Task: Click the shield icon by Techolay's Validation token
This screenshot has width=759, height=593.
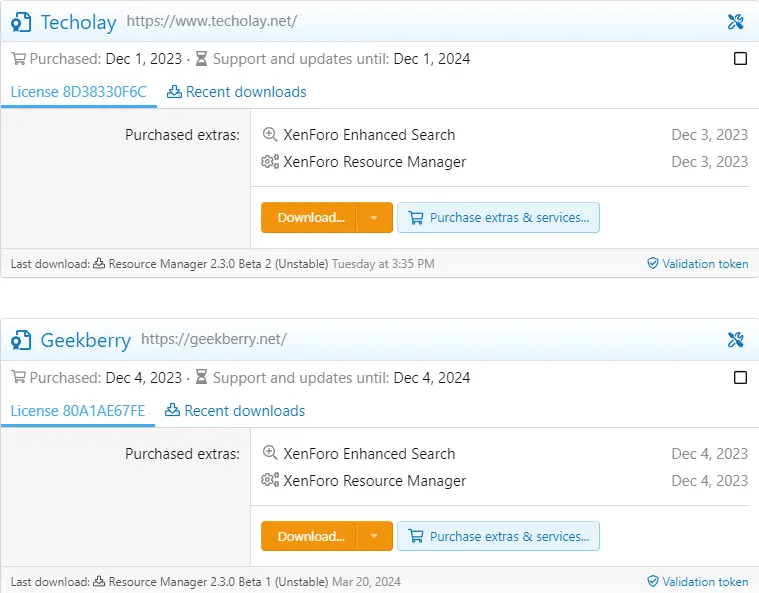Action: pyautogui.click(x=653, y=263)
